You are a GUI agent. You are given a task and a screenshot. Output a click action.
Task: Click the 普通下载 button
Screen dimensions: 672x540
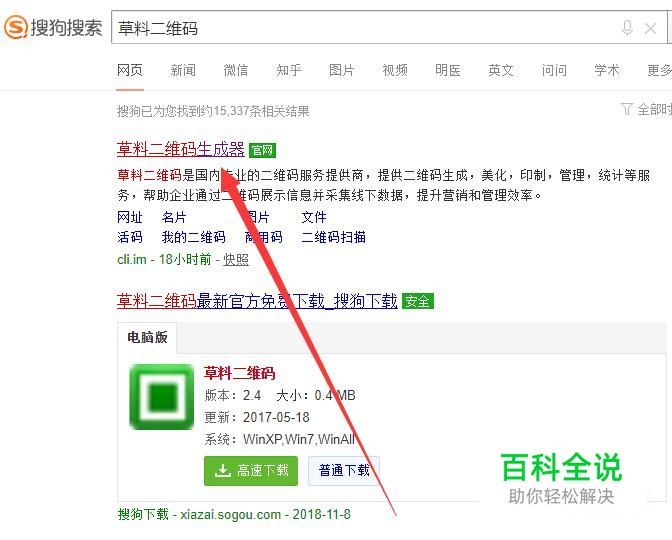[x=344, y=471]
